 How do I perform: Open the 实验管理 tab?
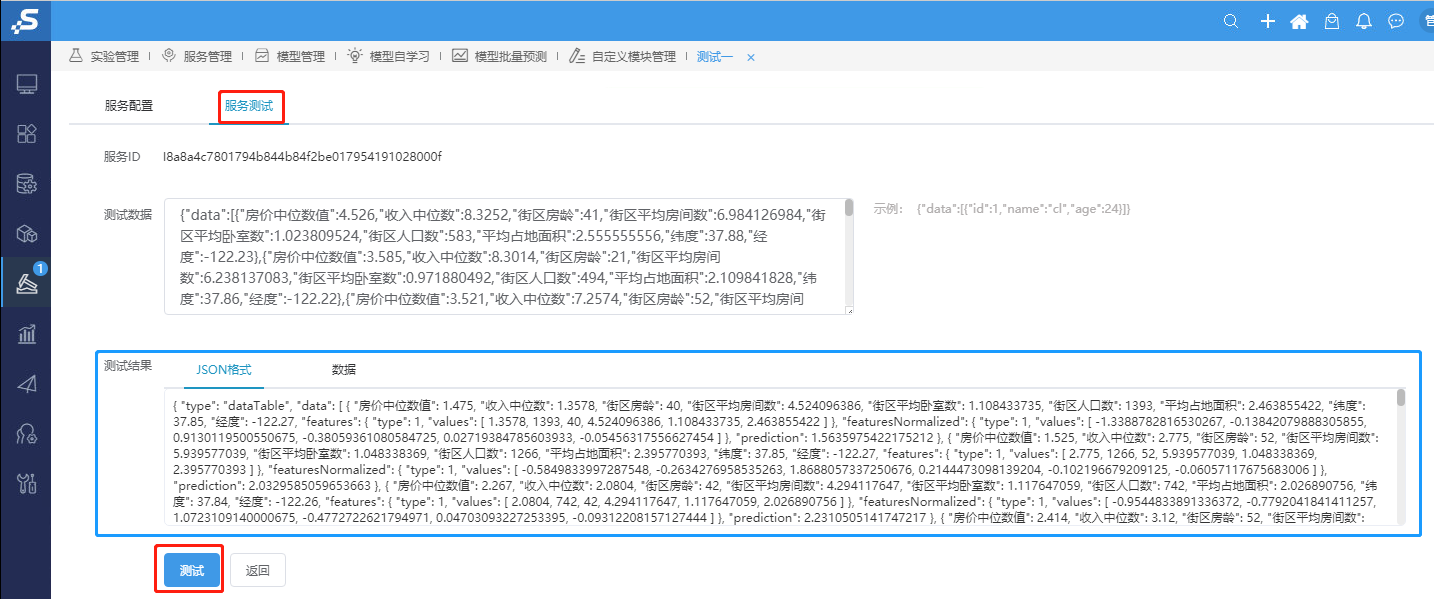[114, 57]
